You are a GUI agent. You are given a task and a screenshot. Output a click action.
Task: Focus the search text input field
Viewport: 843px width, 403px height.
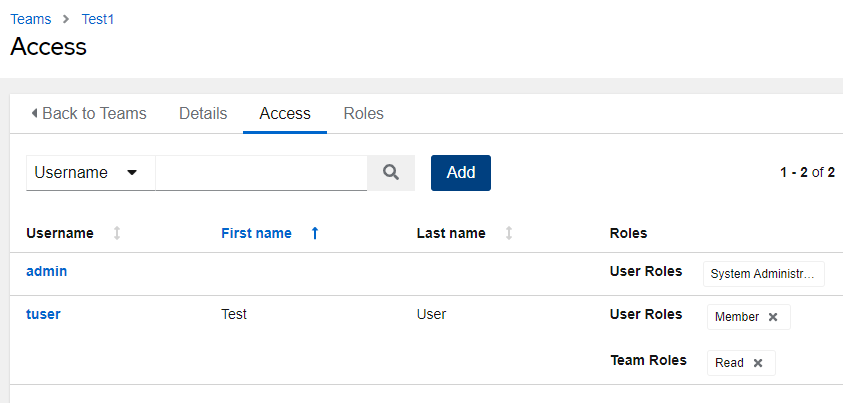tap(261, 172)
